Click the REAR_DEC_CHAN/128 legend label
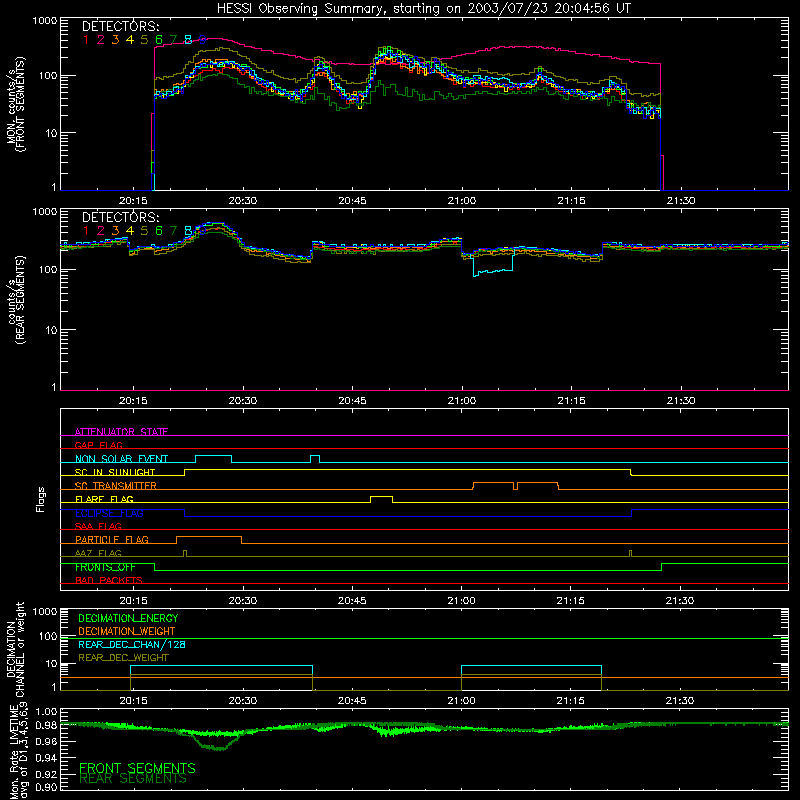Screen dimensions: 800x800 coord(132,644)
